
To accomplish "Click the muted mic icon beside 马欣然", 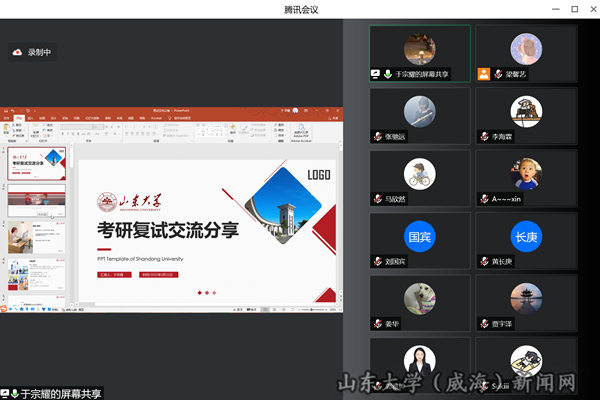I will coord(378,199).
